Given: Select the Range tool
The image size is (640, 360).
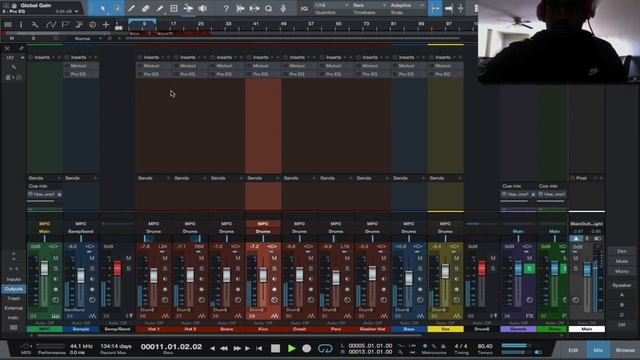Looking at the screenshot, I should coord(117,8).
